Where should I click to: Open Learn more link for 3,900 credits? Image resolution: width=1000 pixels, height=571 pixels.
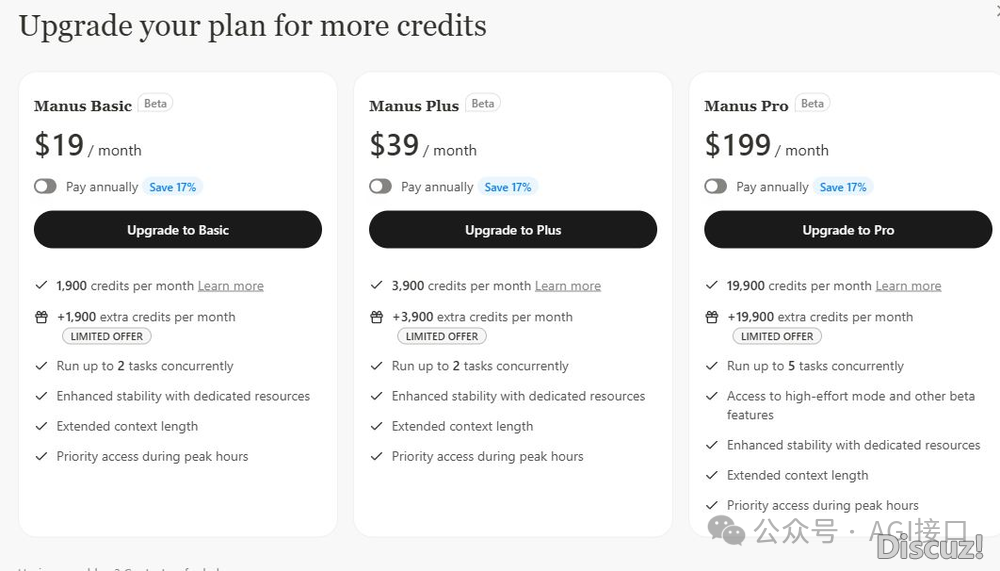568,286
